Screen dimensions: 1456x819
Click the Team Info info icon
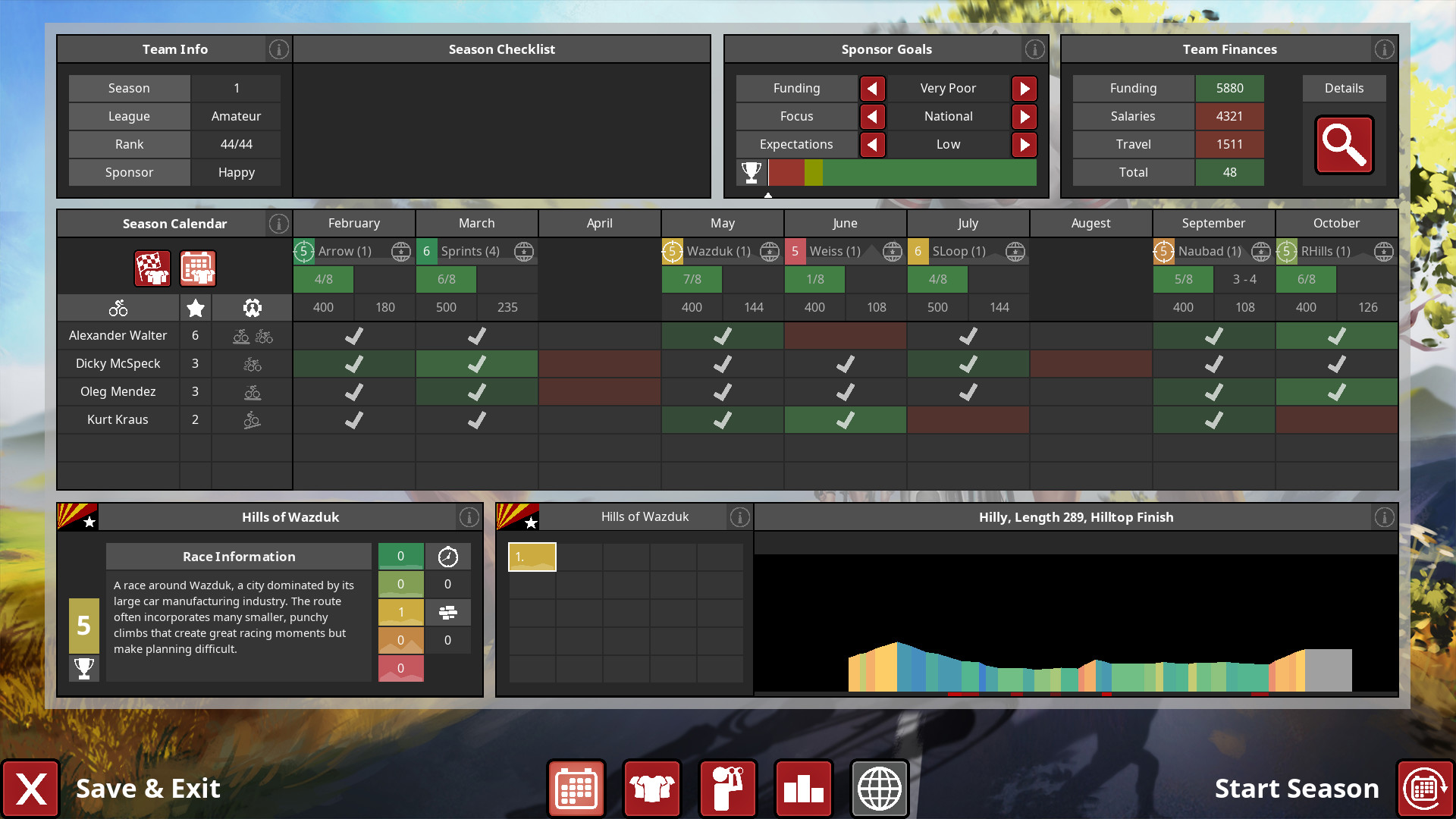[278, 49]
